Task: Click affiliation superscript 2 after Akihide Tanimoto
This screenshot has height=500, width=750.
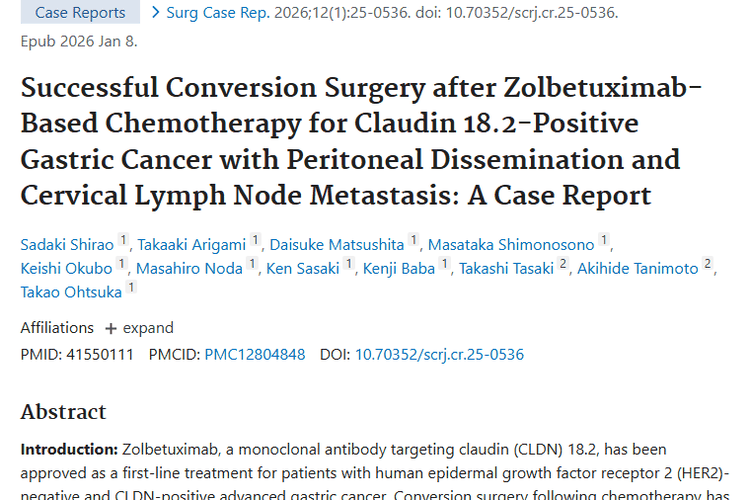Action: click(x=708, y=264)
